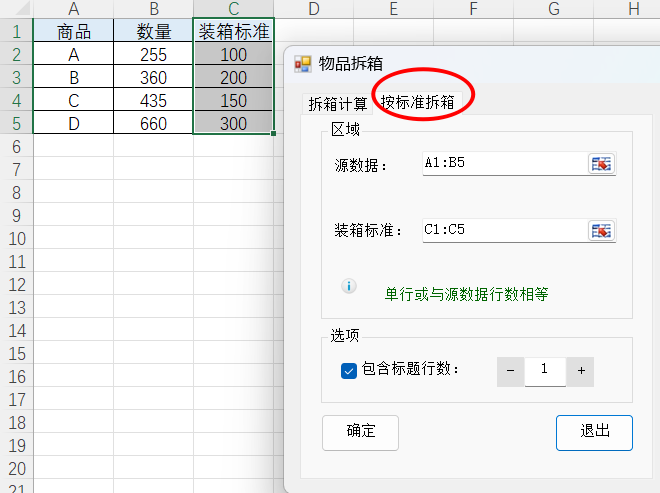Select column B header
Screen dimensions: 660x493
(154, 9)
